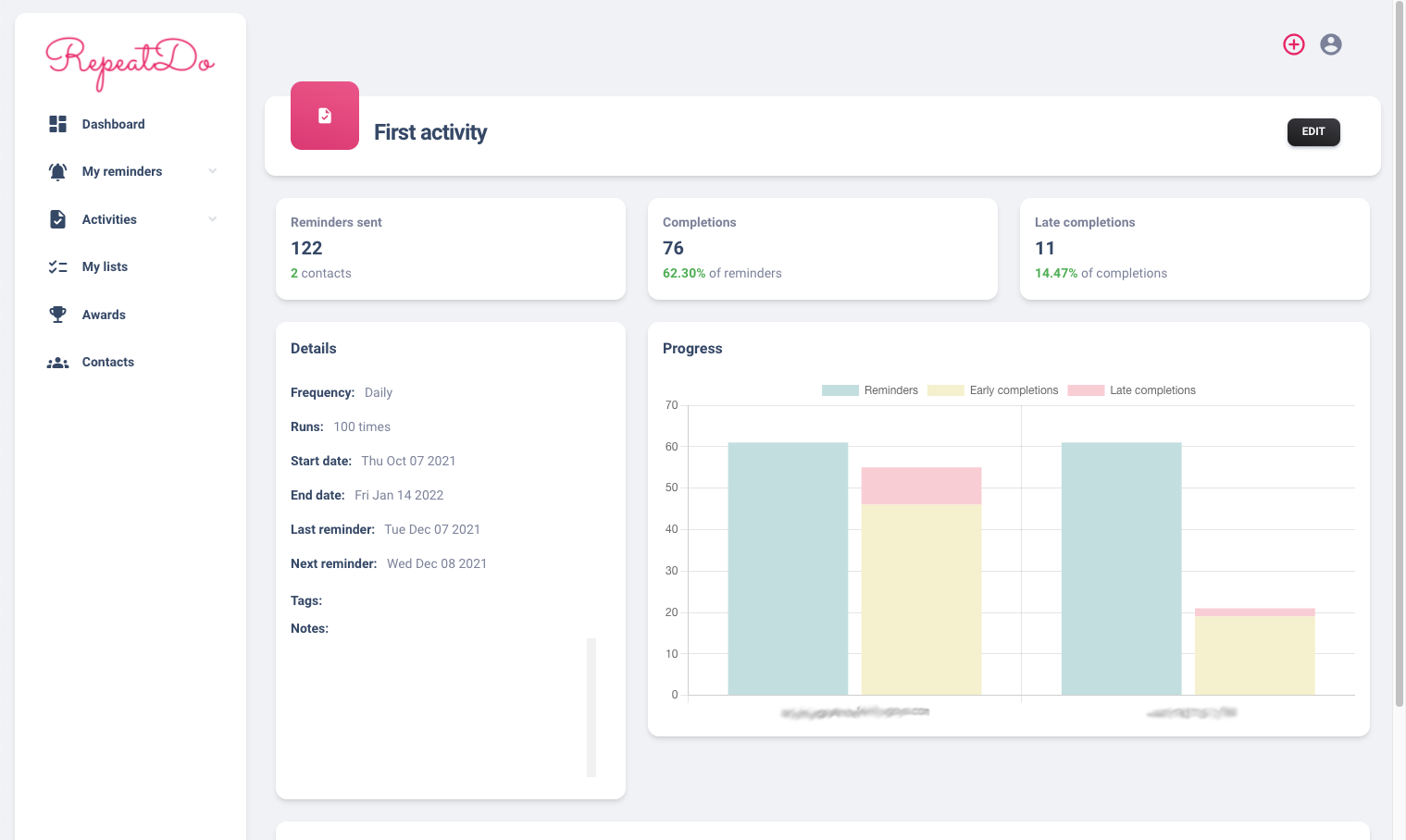
Task: Click Last reminder Tue Dec 07 2021
Action: 432,529
